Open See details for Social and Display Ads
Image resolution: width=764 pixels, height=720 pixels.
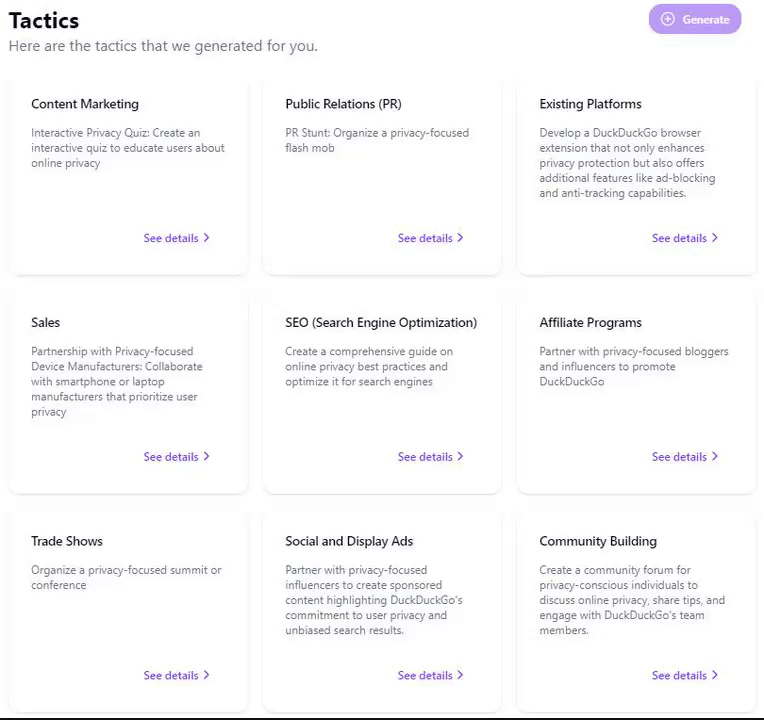pos(425,676)
